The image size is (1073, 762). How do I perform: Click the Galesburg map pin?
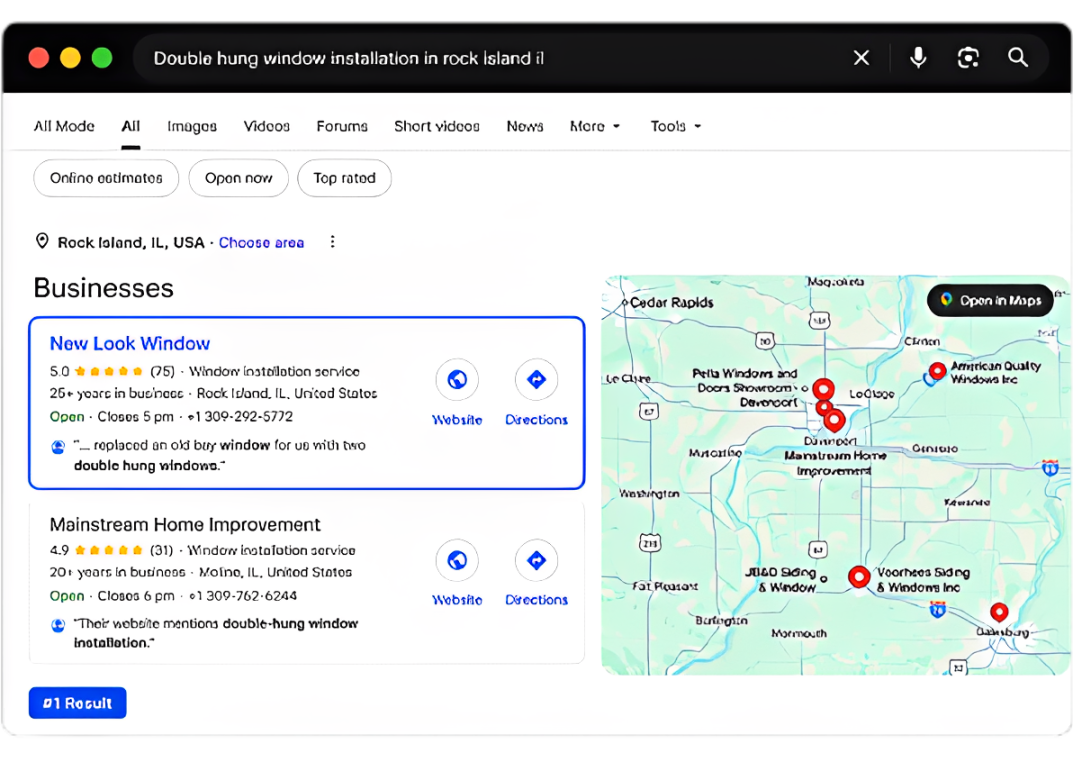point(999,612)
